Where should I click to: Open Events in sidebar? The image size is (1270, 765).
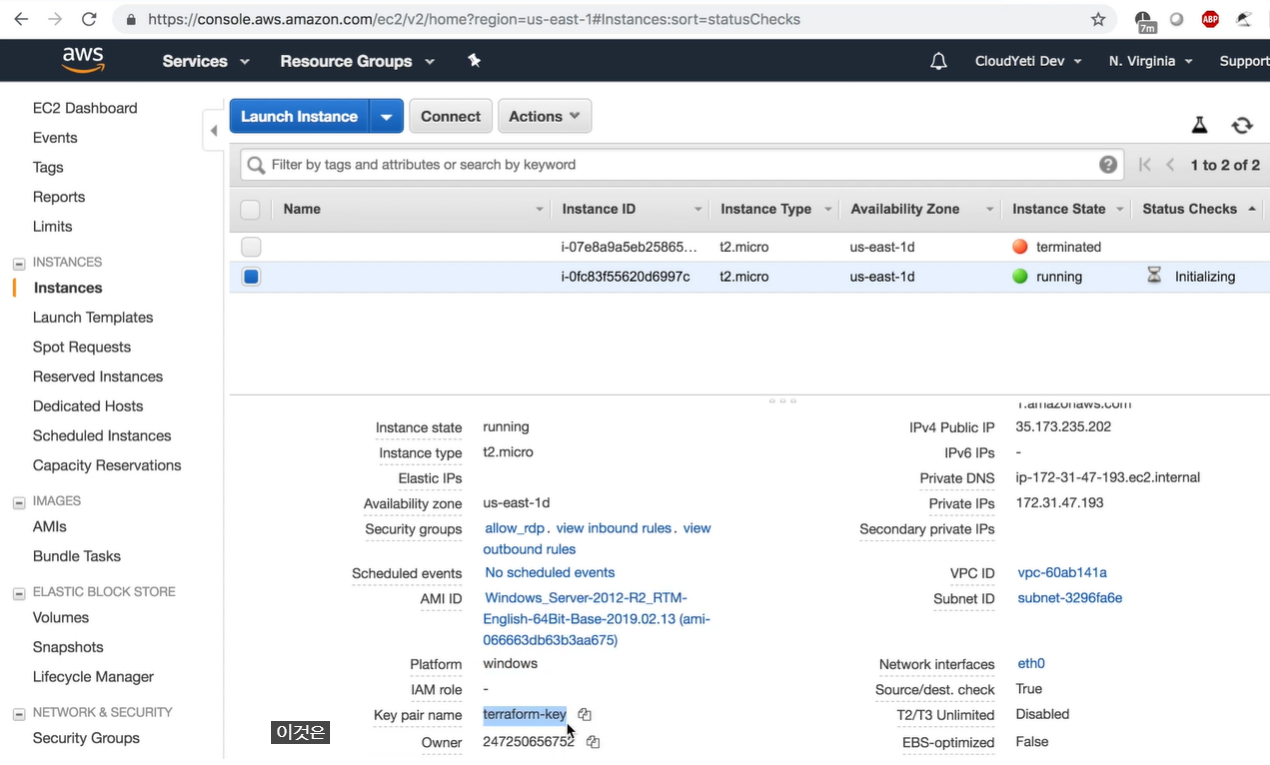coord(55,138)
